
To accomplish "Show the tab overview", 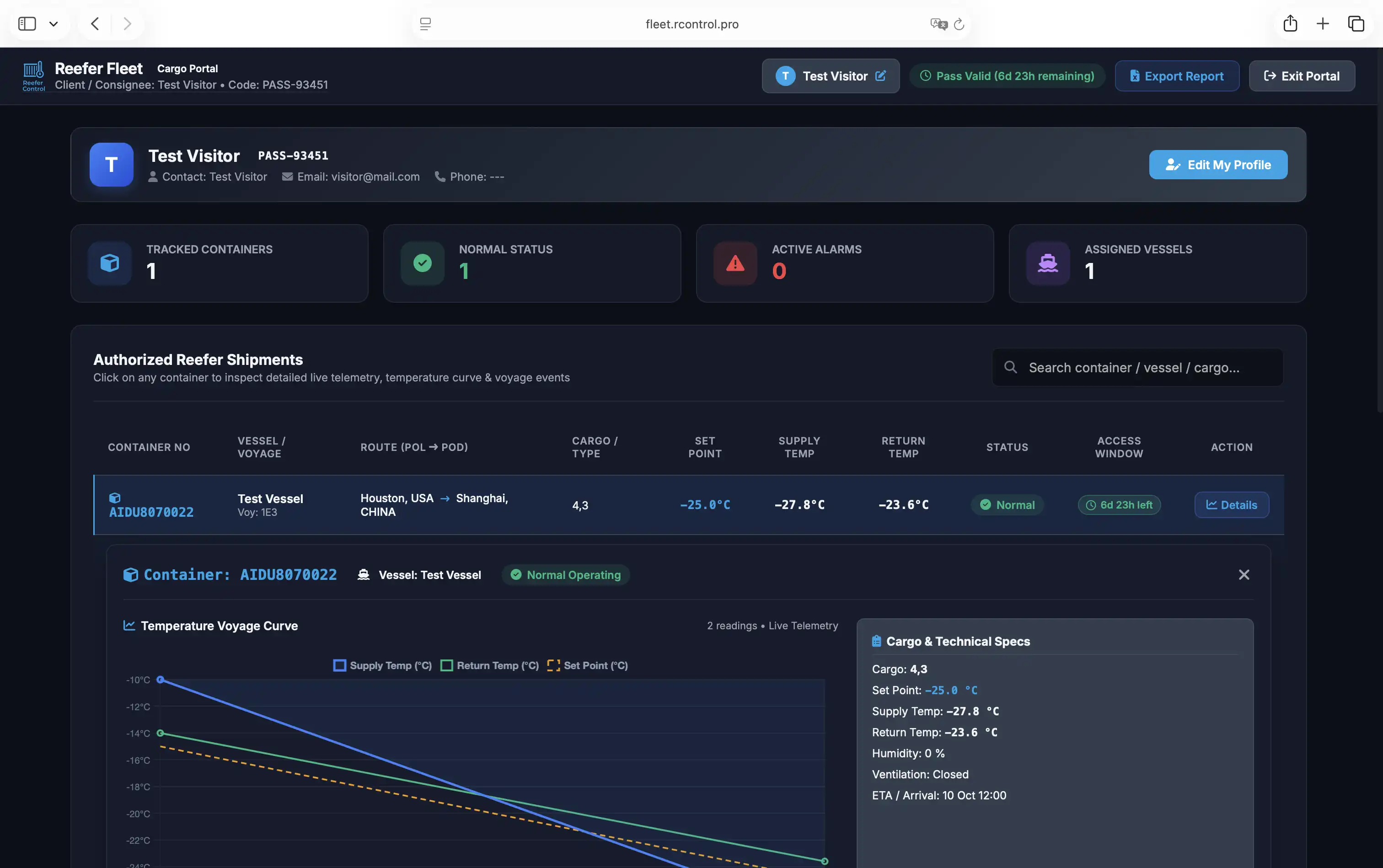I will click(1356, 23).
